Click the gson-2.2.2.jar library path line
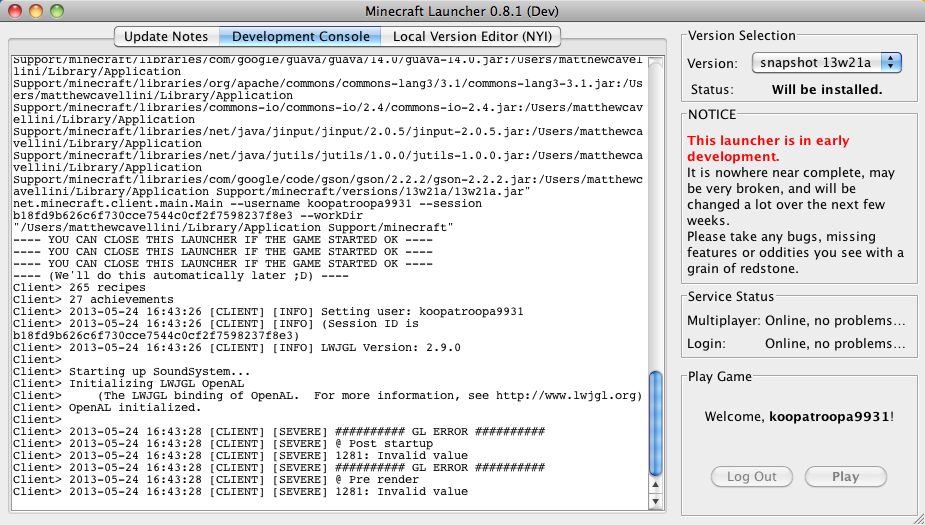 (328, 179)
